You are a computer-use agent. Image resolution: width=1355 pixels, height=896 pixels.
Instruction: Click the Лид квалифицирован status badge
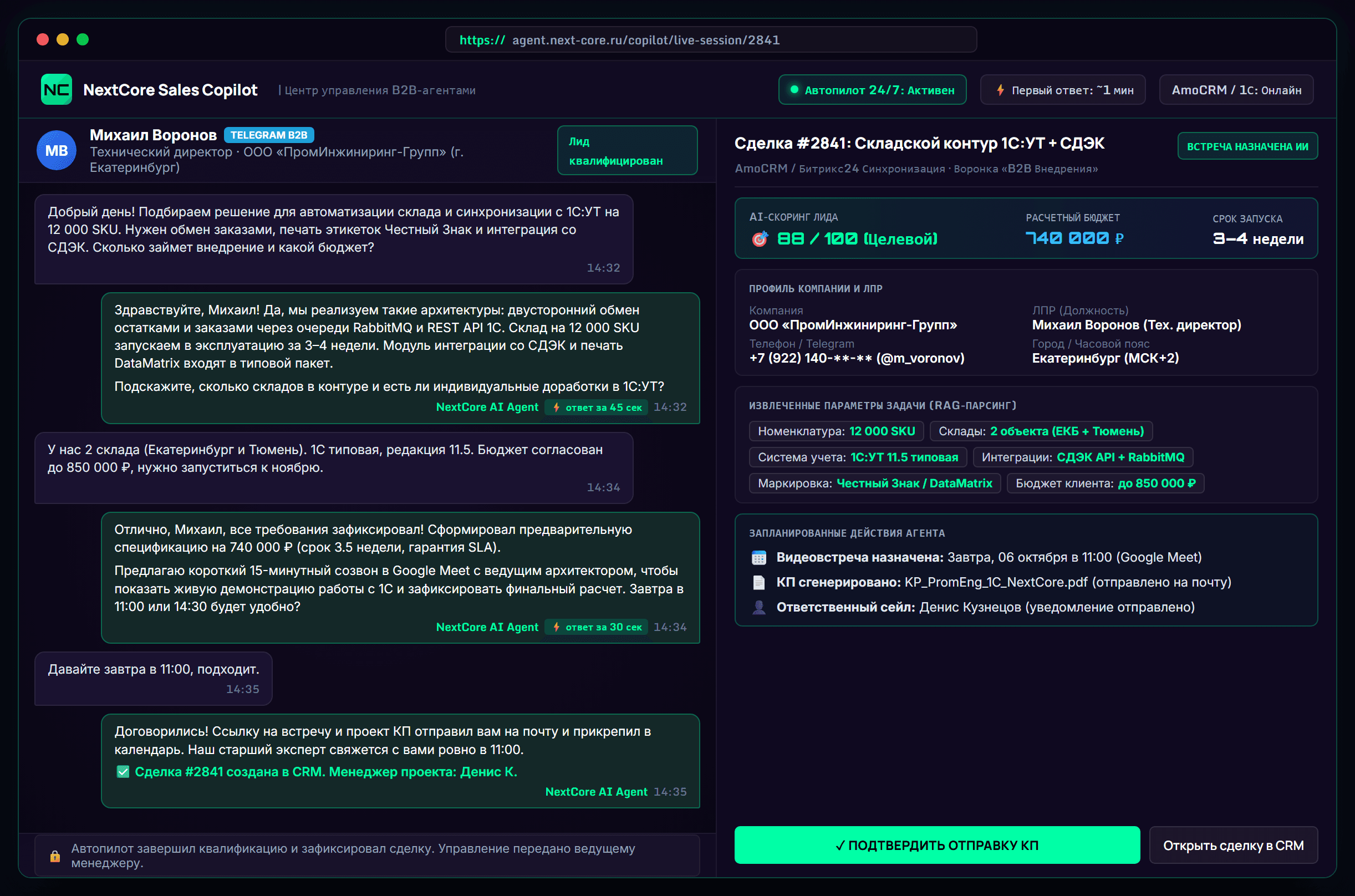tap(627, 150)
